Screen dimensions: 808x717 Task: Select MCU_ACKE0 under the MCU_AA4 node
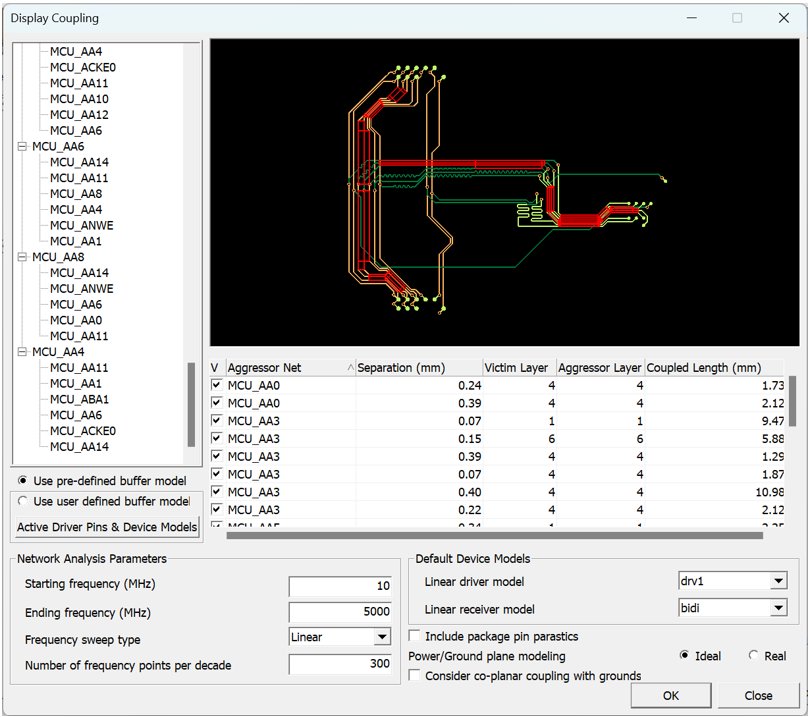[x=83, y=431]
